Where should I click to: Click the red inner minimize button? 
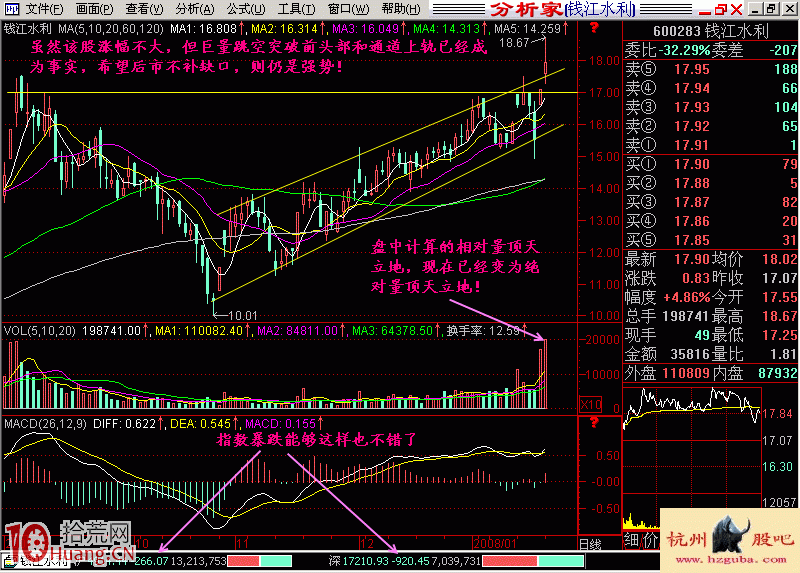click(705, 10)
